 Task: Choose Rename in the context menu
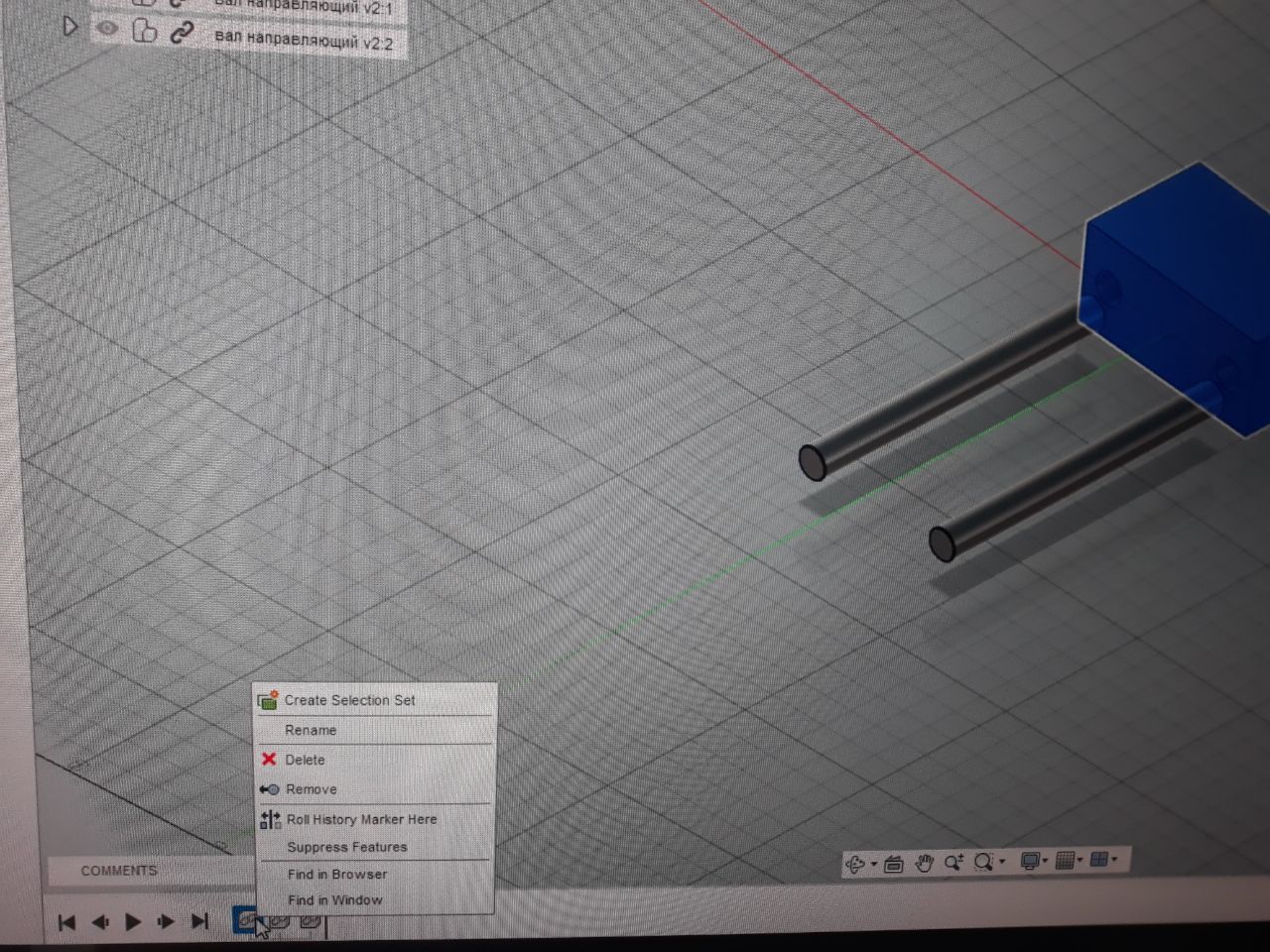click(375, 730)
